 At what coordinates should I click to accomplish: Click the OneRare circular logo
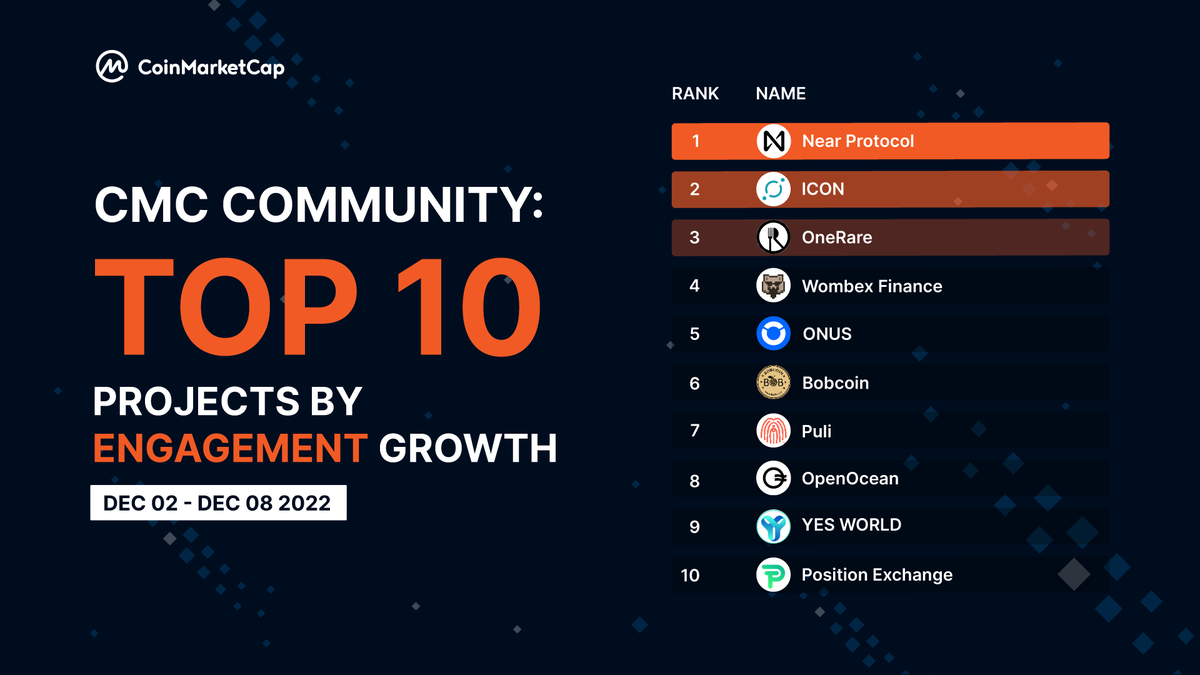coord(772,237)
